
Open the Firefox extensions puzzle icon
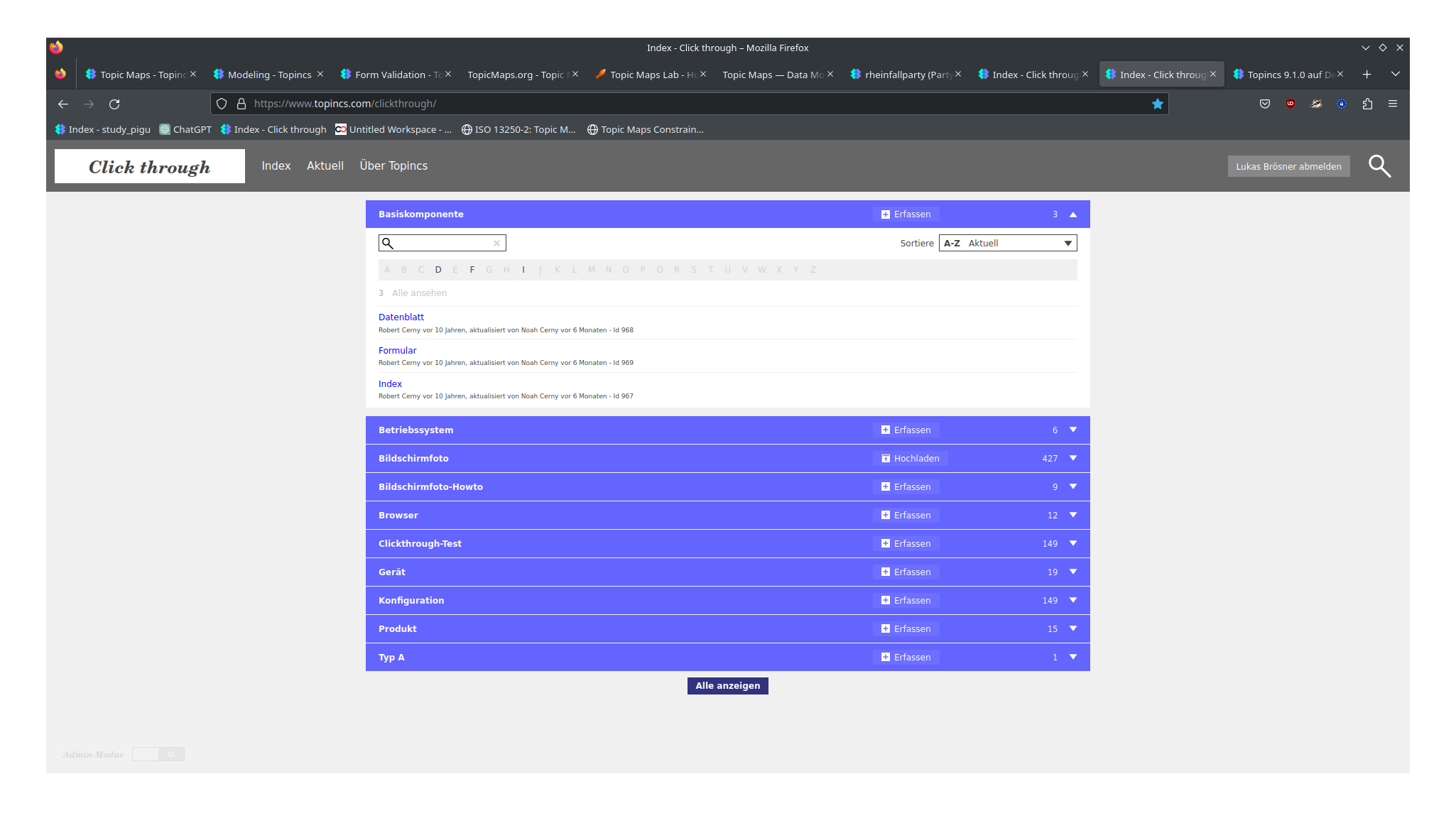point(1367,104)
